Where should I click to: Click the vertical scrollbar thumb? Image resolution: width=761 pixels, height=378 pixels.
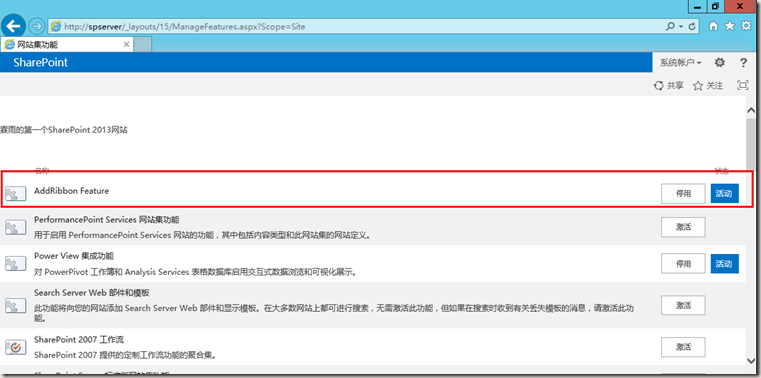point(750,144)
